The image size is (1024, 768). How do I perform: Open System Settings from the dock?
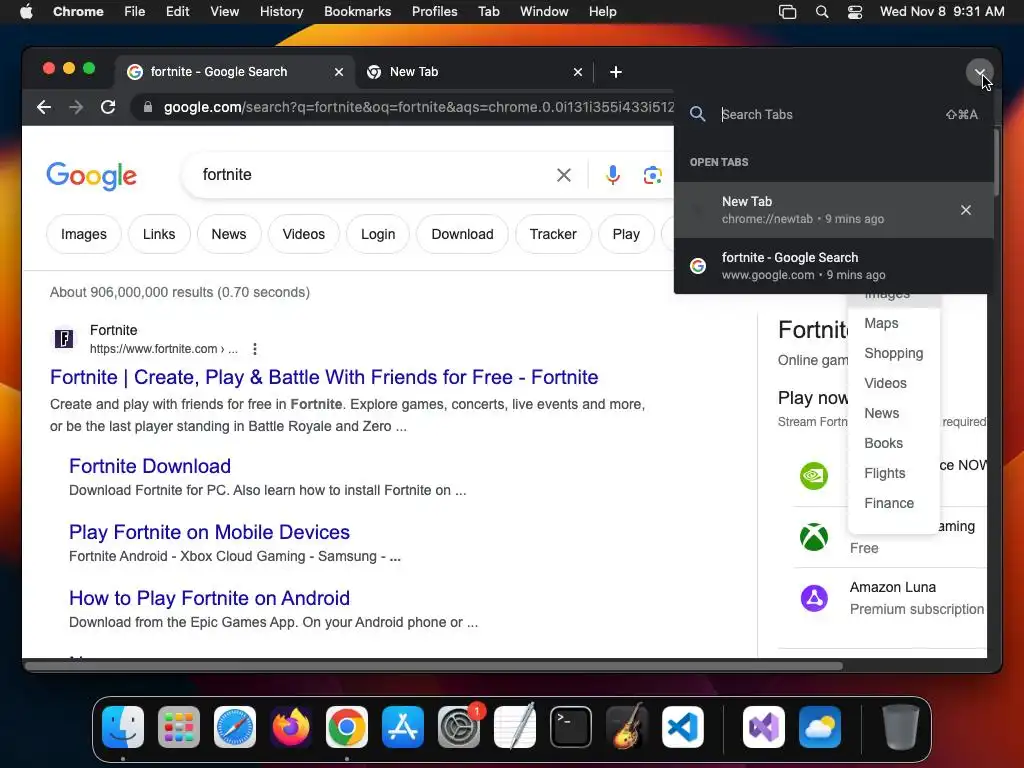(x=458, y=727)
